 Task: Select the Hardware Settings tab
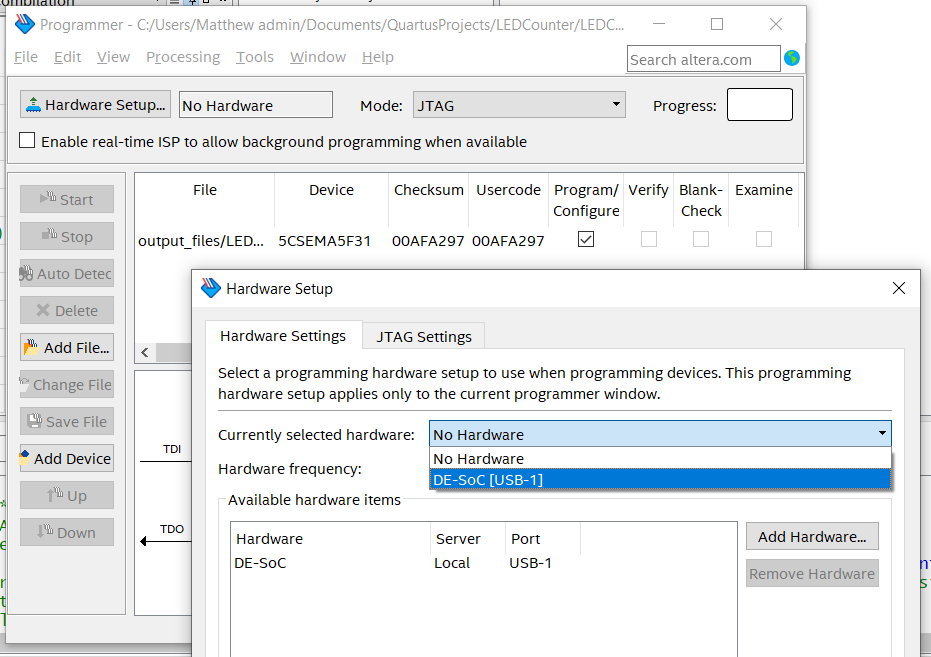(283, 335)
